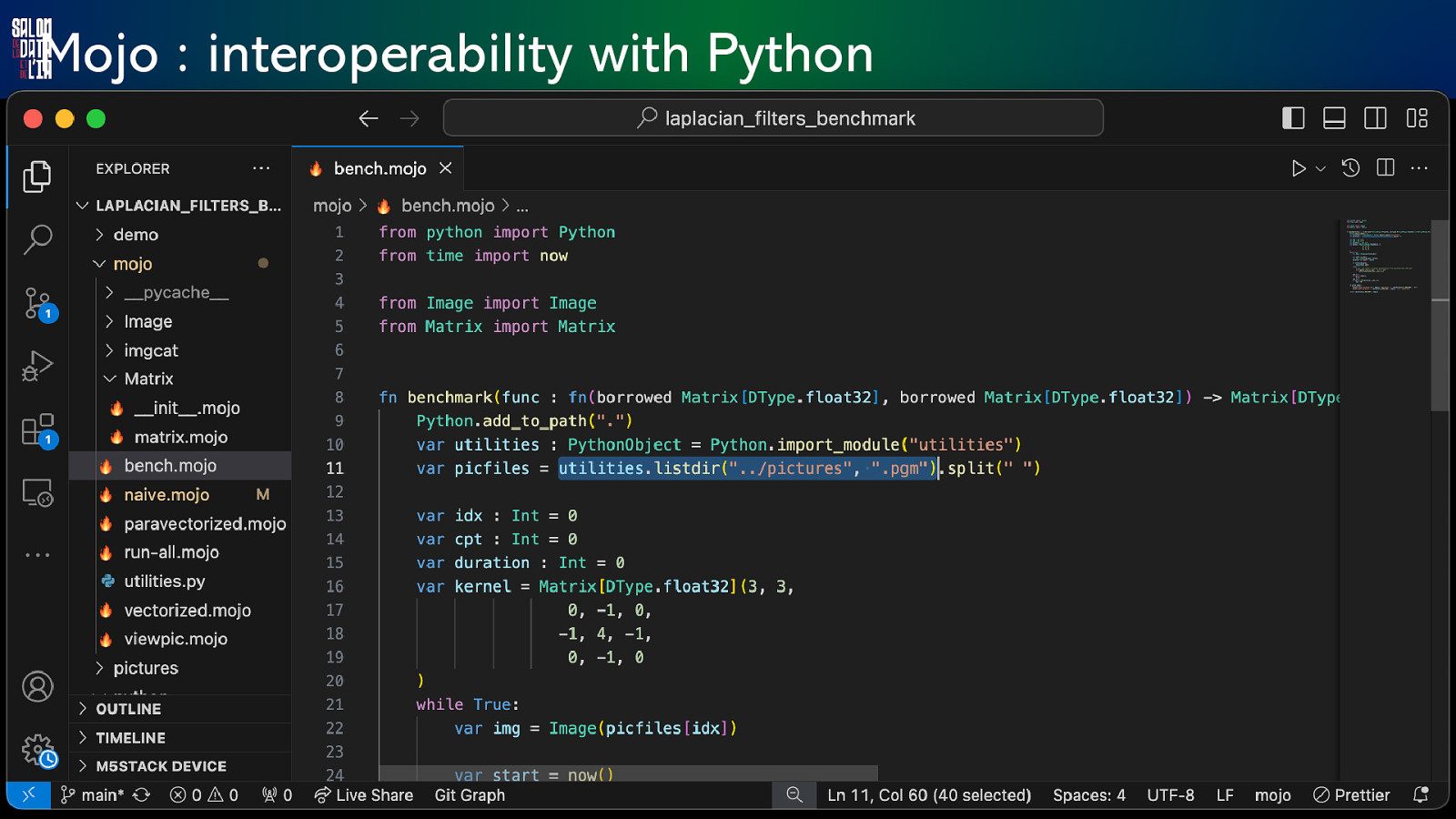This screenshot has width=1456, height=819.
Task: Toggle the bottom panel layout icon
Action: 1334,118
